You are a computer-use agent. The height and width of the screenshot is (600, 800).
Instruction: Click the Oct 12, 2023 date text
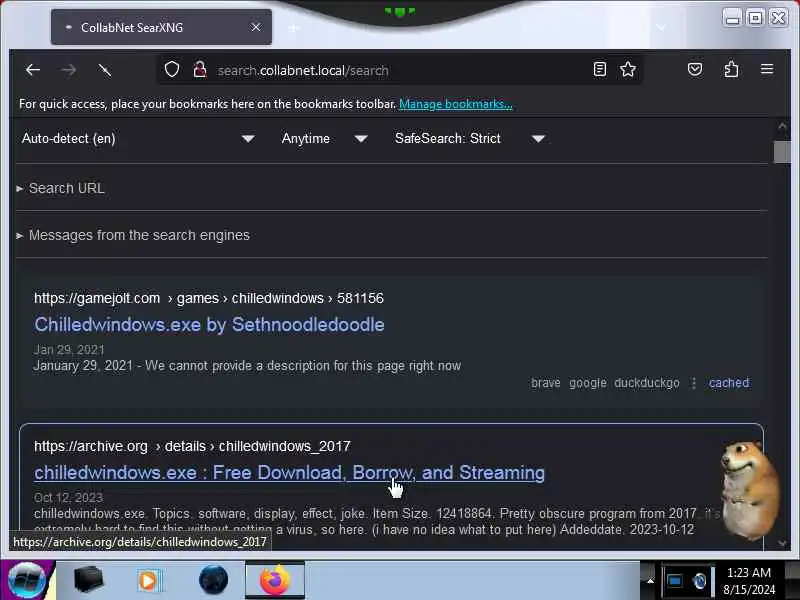pyautogui.click(x=68, y=497)
